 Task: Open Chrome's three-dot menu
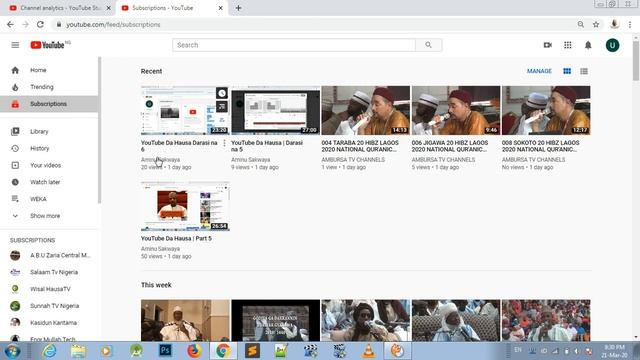(x=630, y=24)
